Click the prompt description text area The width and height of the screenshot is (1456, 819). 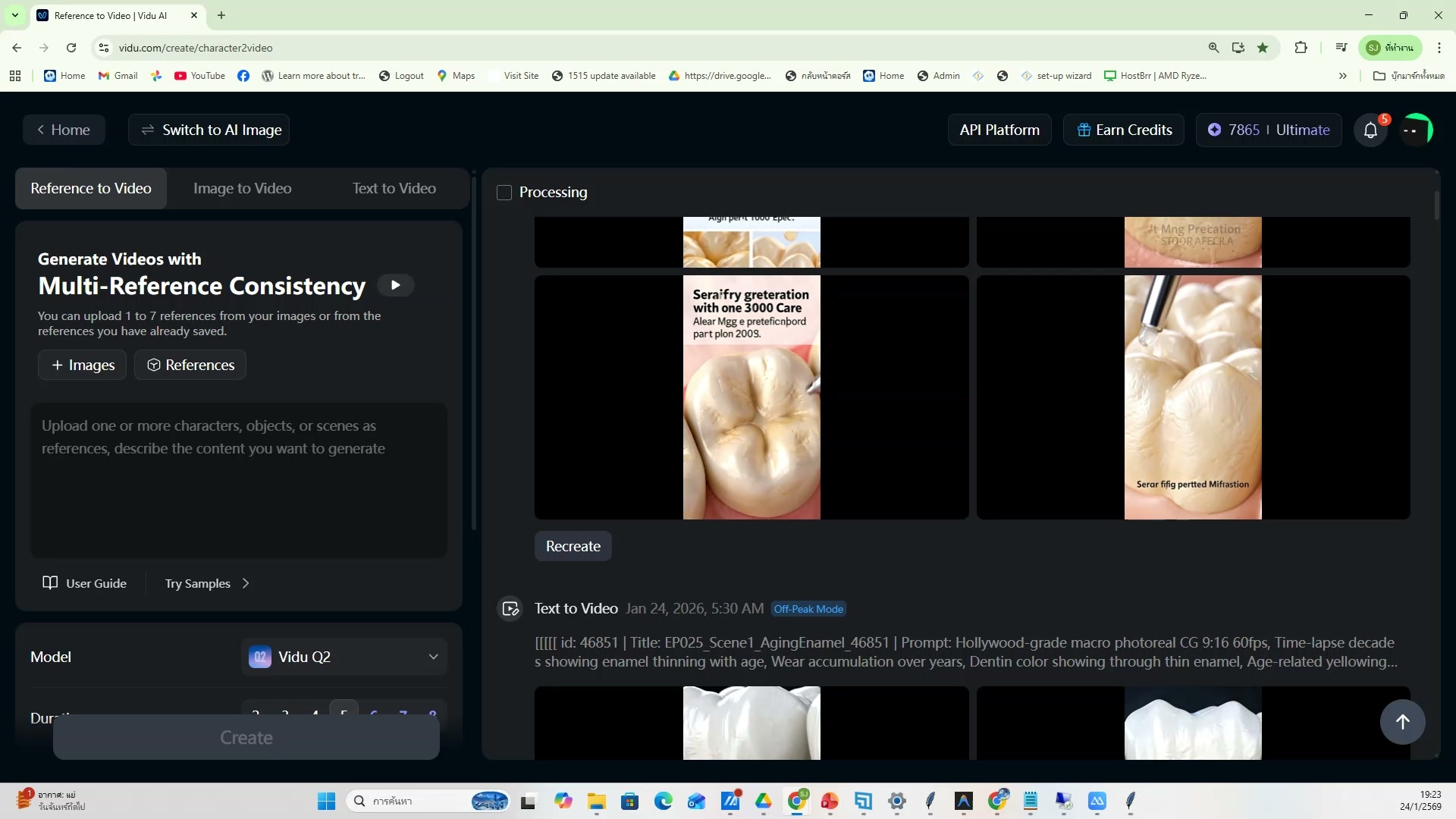click(238, 479)
